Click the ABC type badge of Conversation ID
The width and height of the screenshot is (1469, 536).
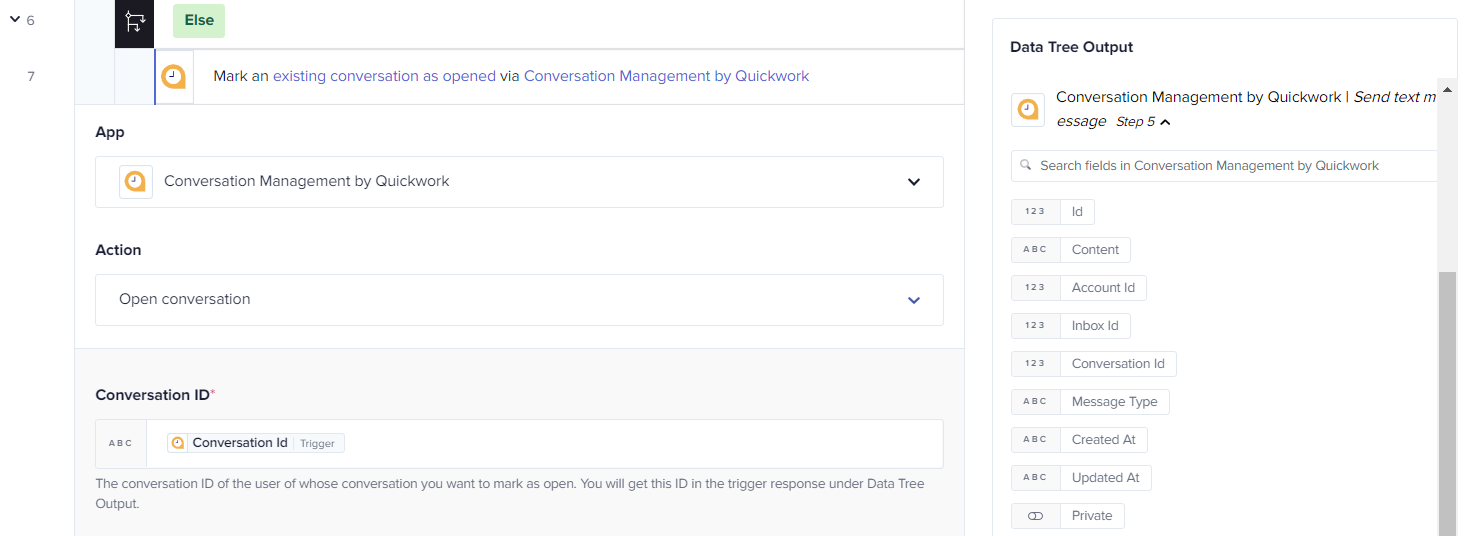[x=121, y=443]
